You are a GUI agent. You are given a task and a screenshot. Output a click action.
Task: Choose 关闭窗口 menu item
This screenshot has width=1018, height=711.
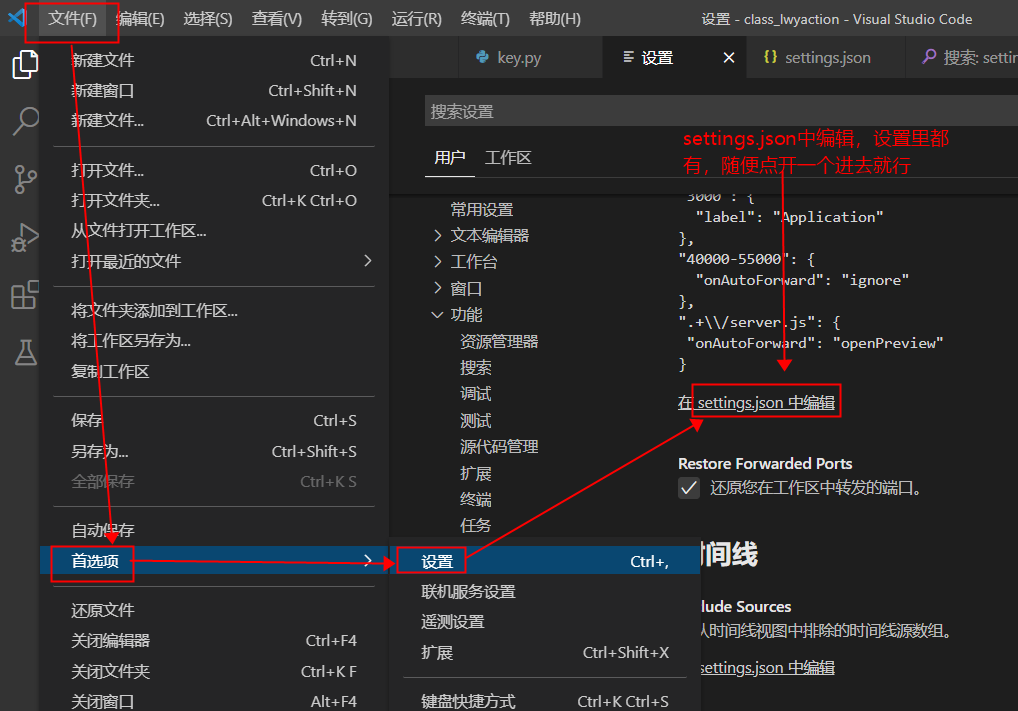pyautogui.click(x=214, y=701)
